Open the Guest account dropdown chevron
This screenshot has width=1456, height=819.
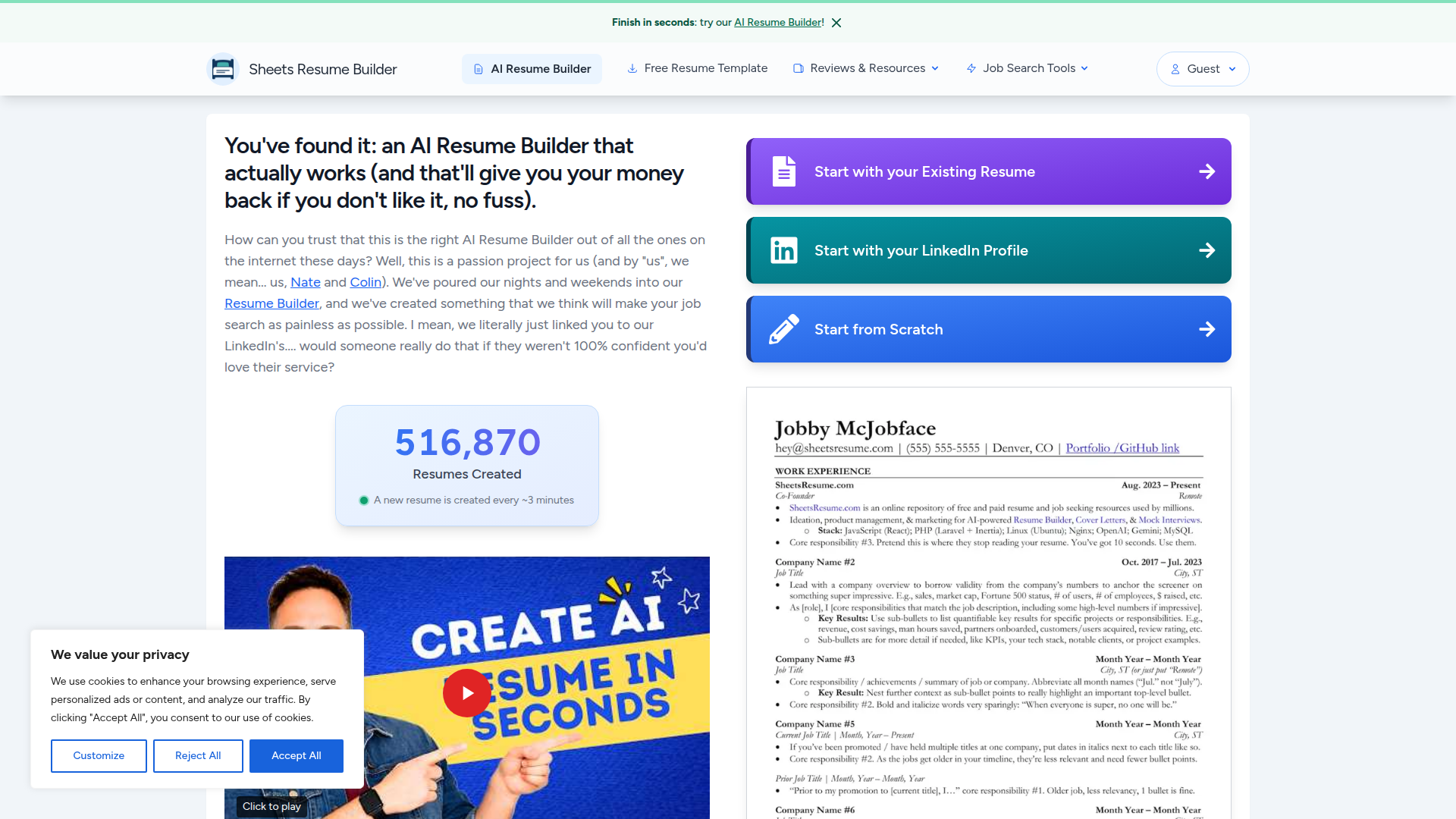1232,69
